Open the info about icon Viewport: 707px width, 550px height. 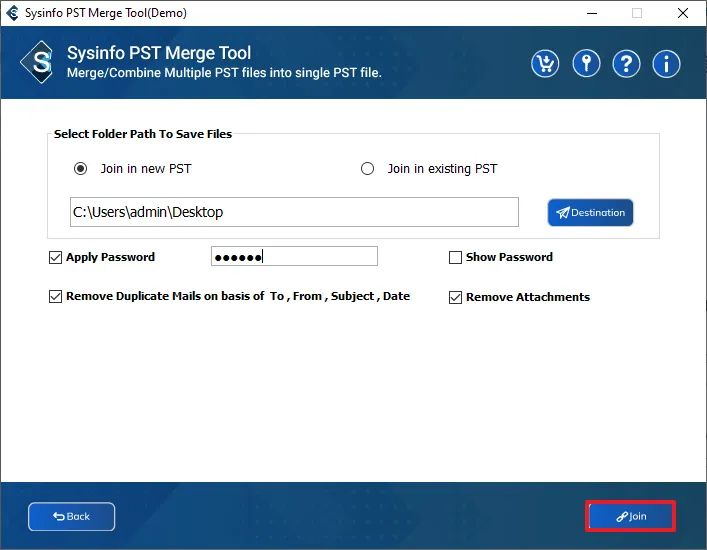click(667, 63)
